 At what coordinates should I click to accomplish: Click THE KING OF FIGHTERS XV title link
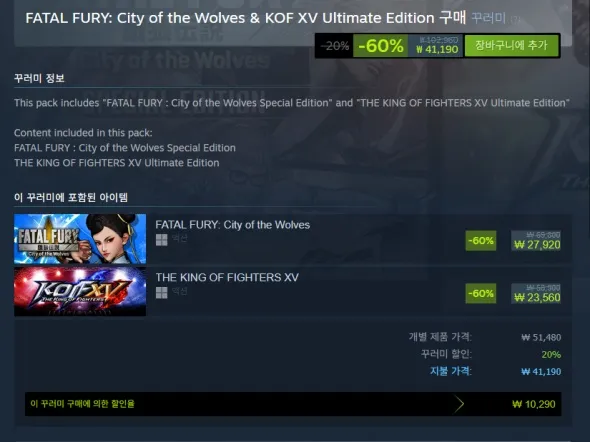pos(227,278)
